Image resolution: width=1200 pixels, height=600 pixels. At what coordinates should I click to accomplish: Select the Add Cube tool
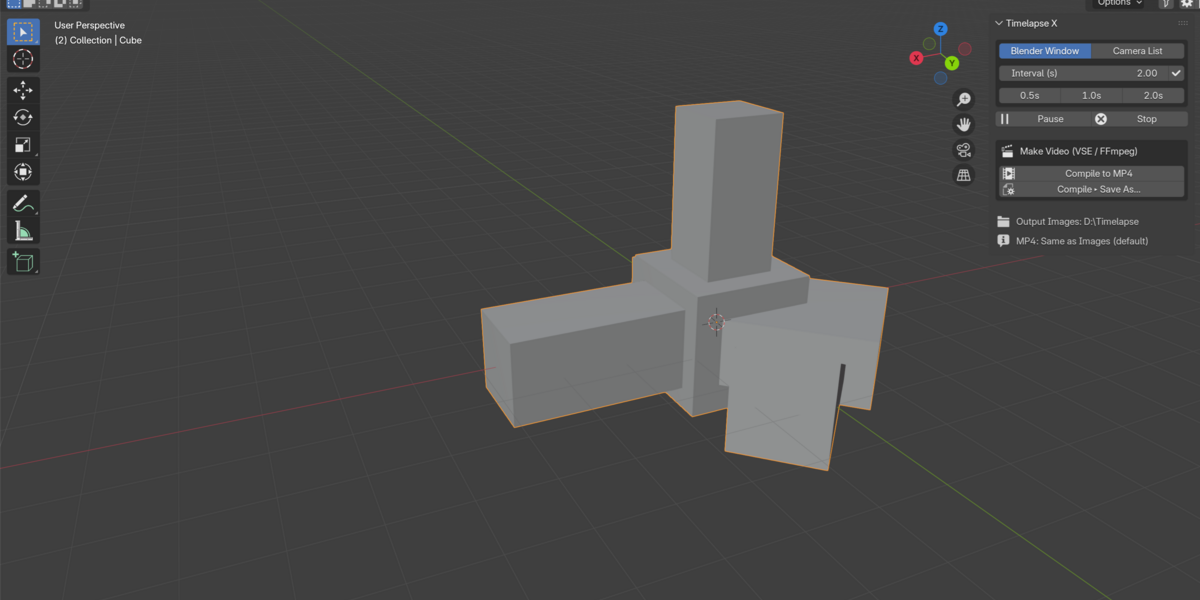23,263
